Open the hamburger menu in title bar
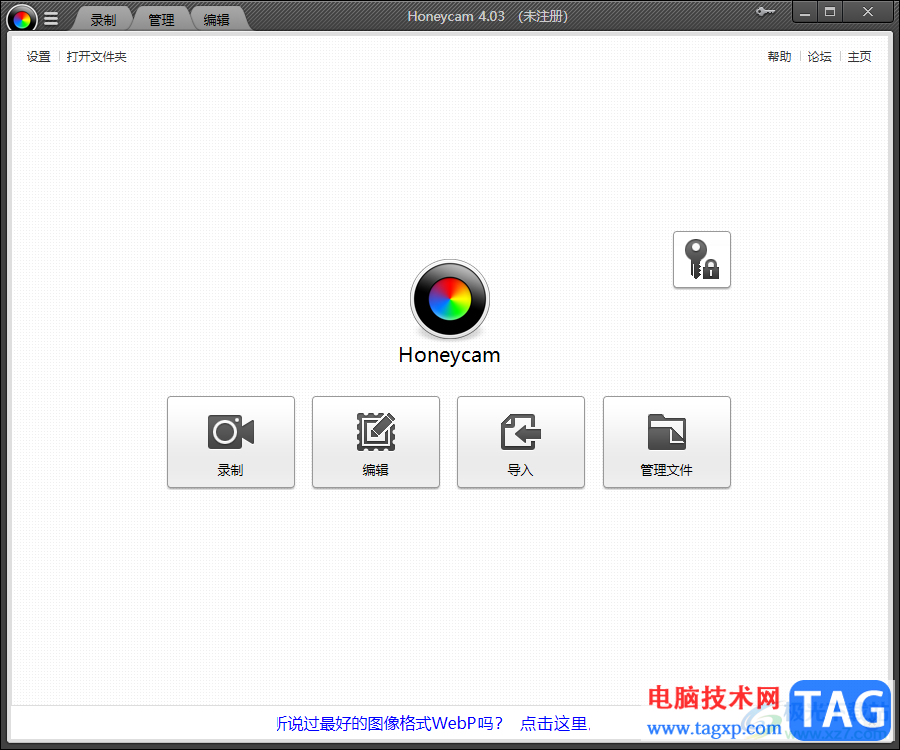Screen dimensions: 900x750 (x=51, y=19)
